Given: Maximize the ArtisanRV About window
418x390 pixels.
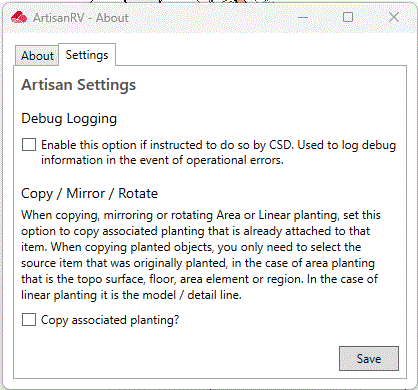Looking at the screenshot, I should (x=348, y=17).
